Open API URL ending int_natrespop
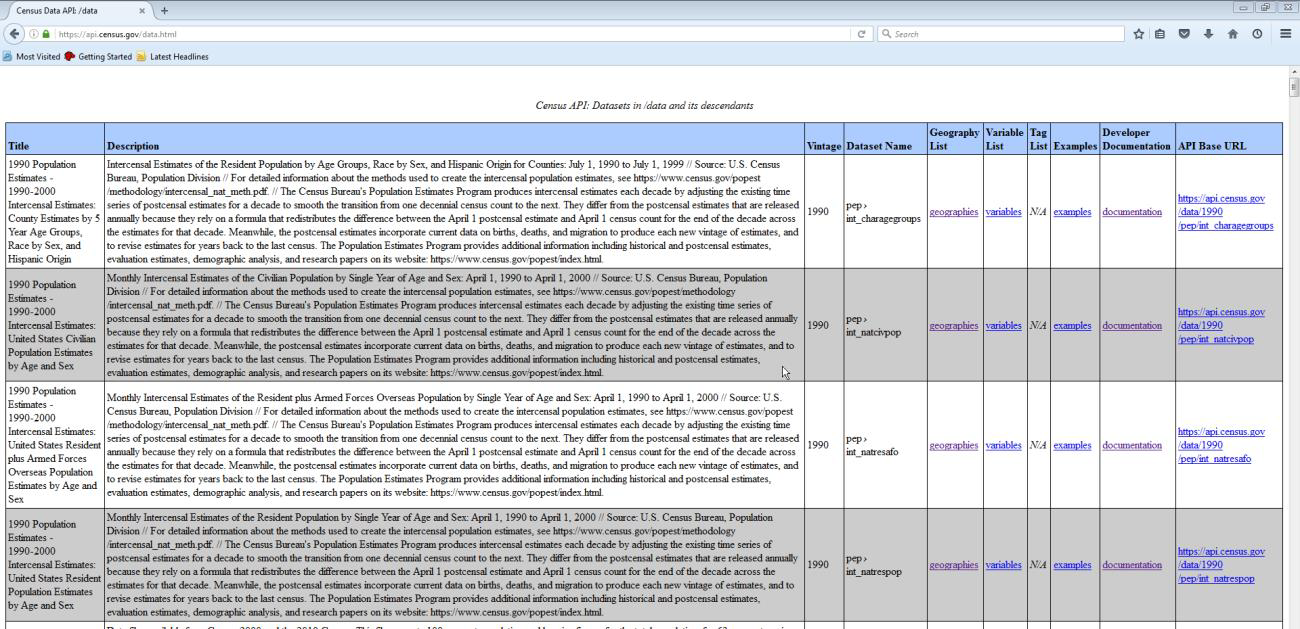 click(x=1221, y=565)
